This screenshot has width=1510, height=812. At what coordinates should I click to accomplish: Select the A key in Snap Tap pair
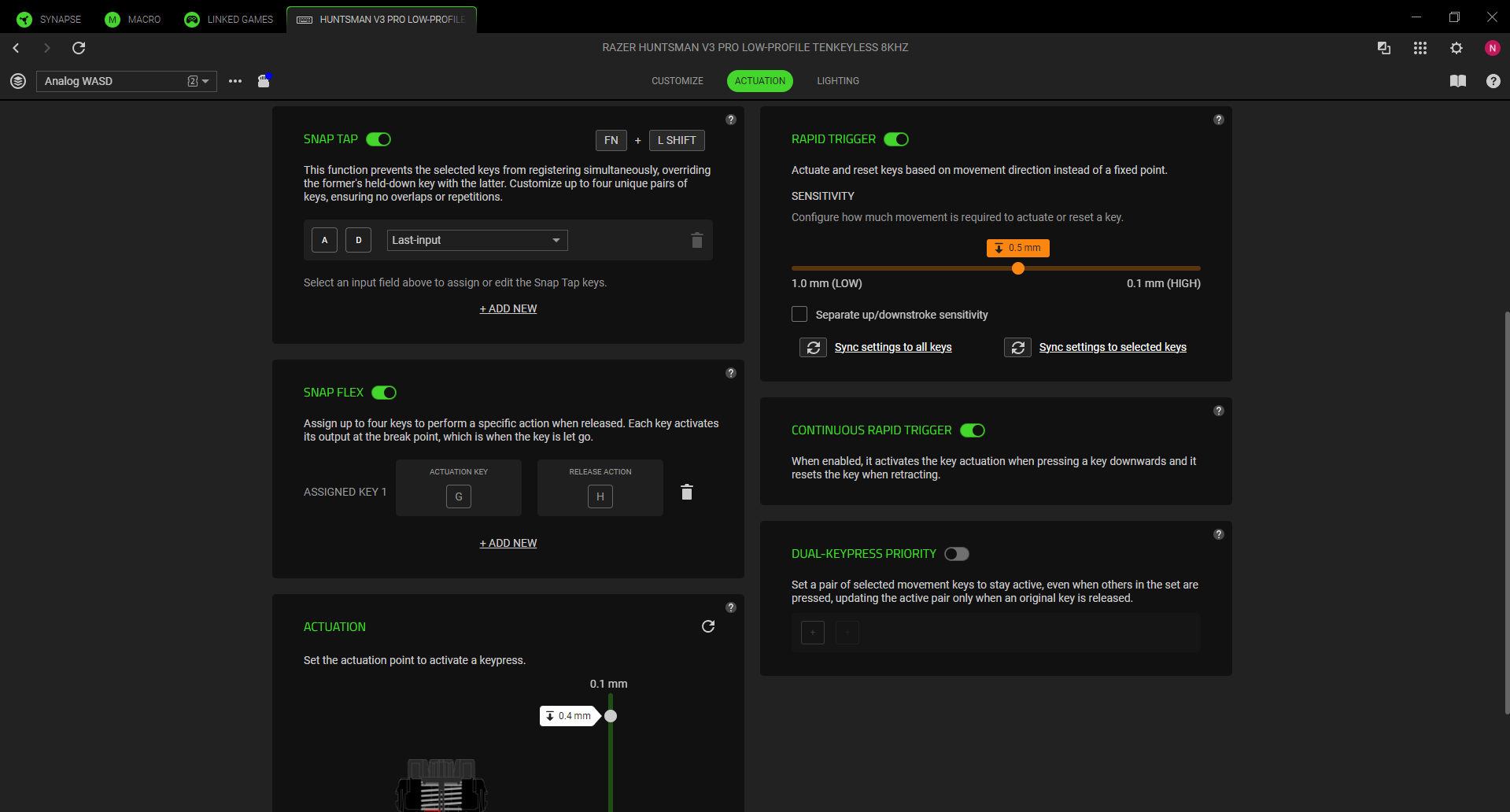pyautogui.click(x=324, y=240)
